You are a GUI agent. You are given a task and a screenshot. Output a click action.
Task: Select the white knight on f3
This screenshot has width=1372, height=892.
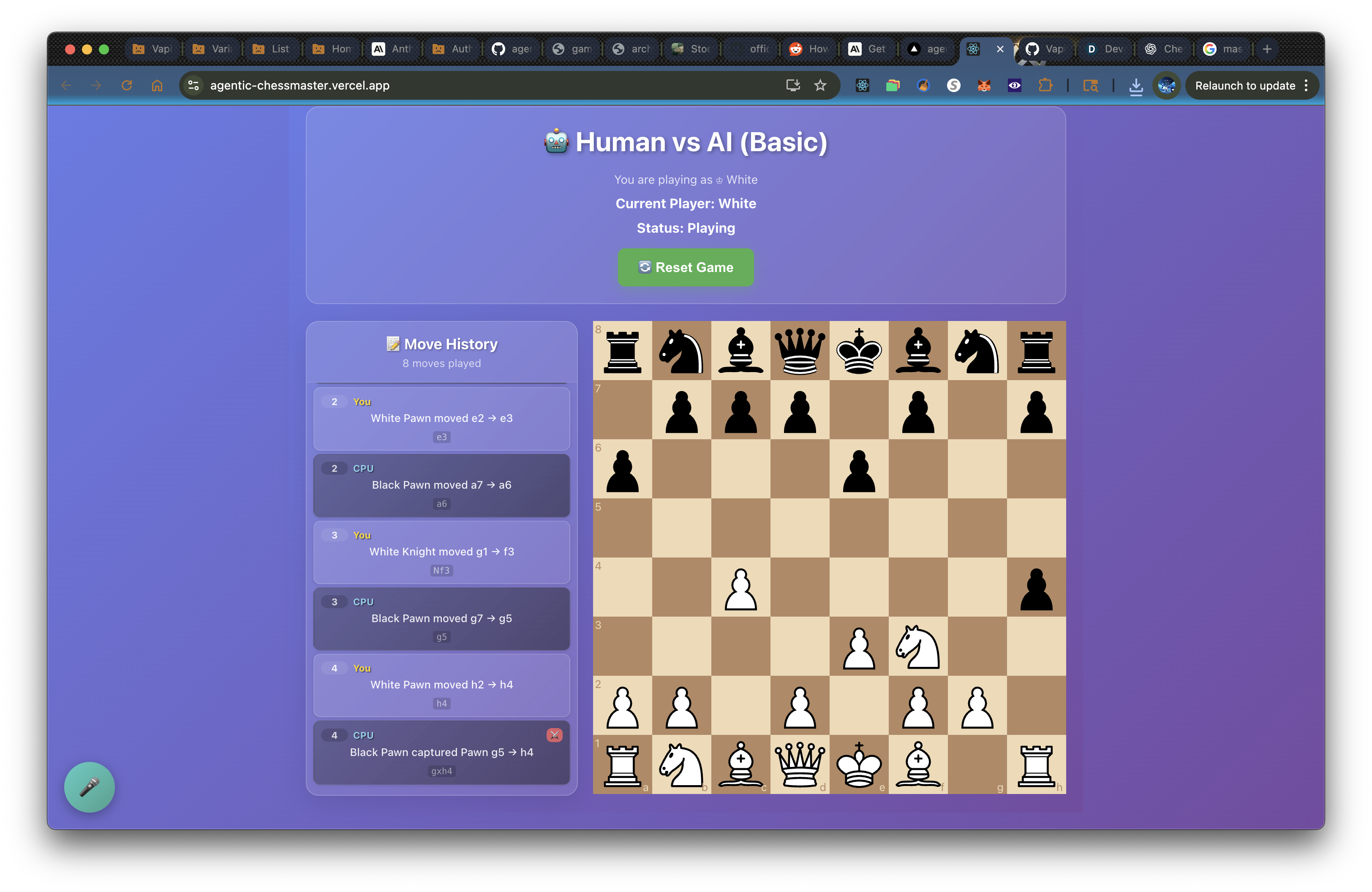click(918, 647)
